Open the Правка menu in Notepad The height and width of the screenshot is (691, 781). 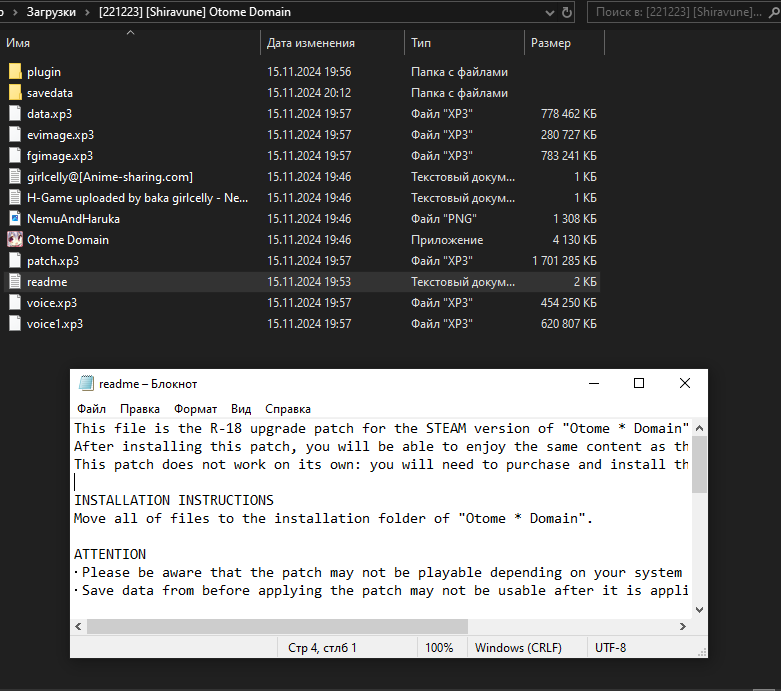point(140,409)
